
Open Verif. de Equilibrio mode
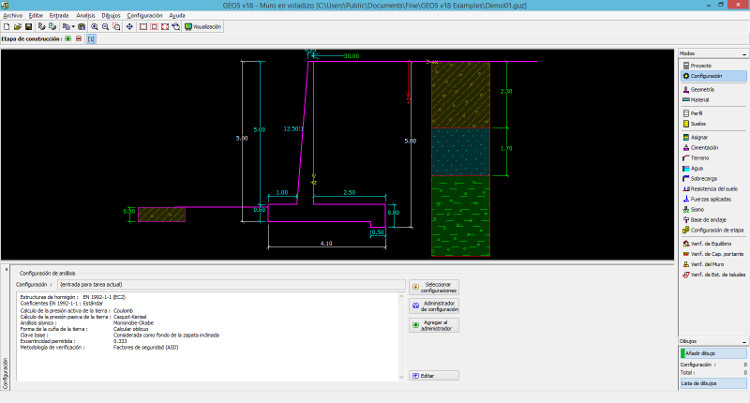(710, 244)
